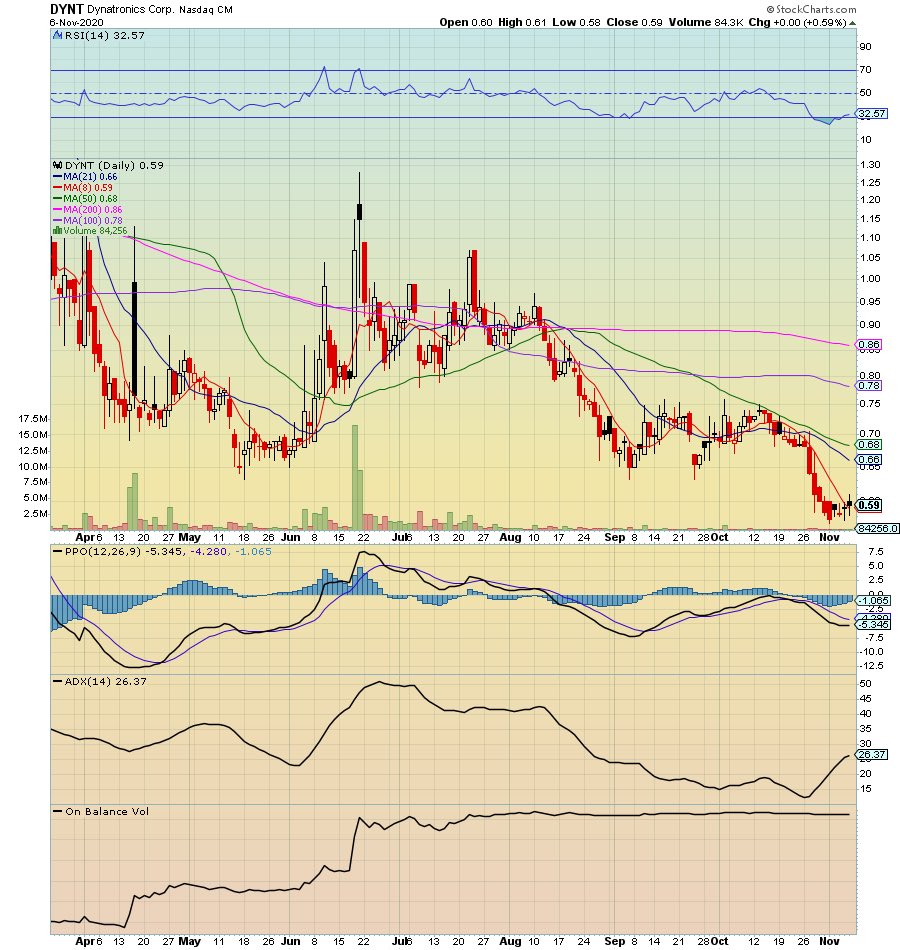The height and width of the screenshot is (950, 900).
Task: Click the Volume 84.3K header value
Action: click(705, 22)
